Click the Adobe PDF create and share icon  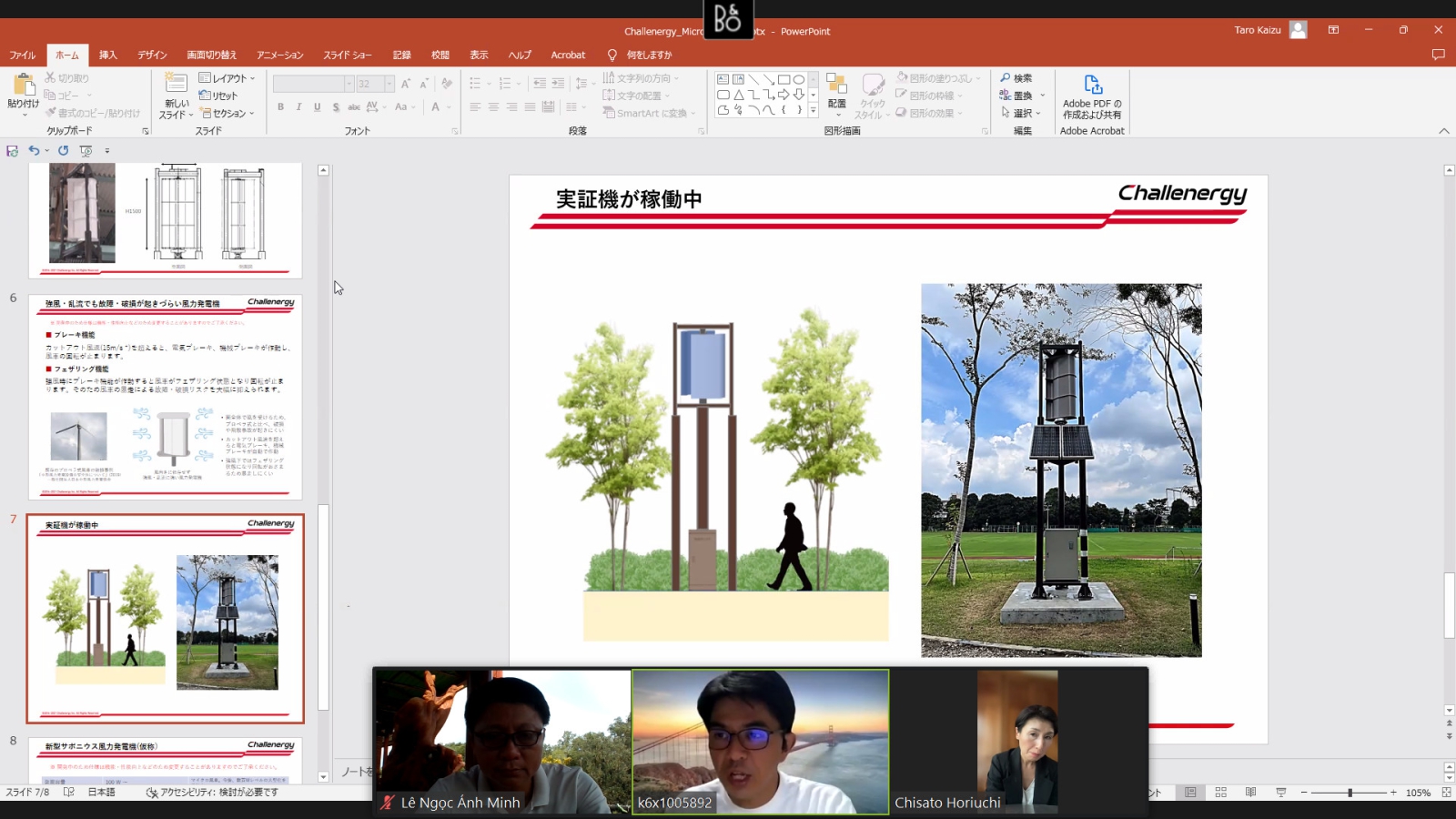tap(1092, 85)
